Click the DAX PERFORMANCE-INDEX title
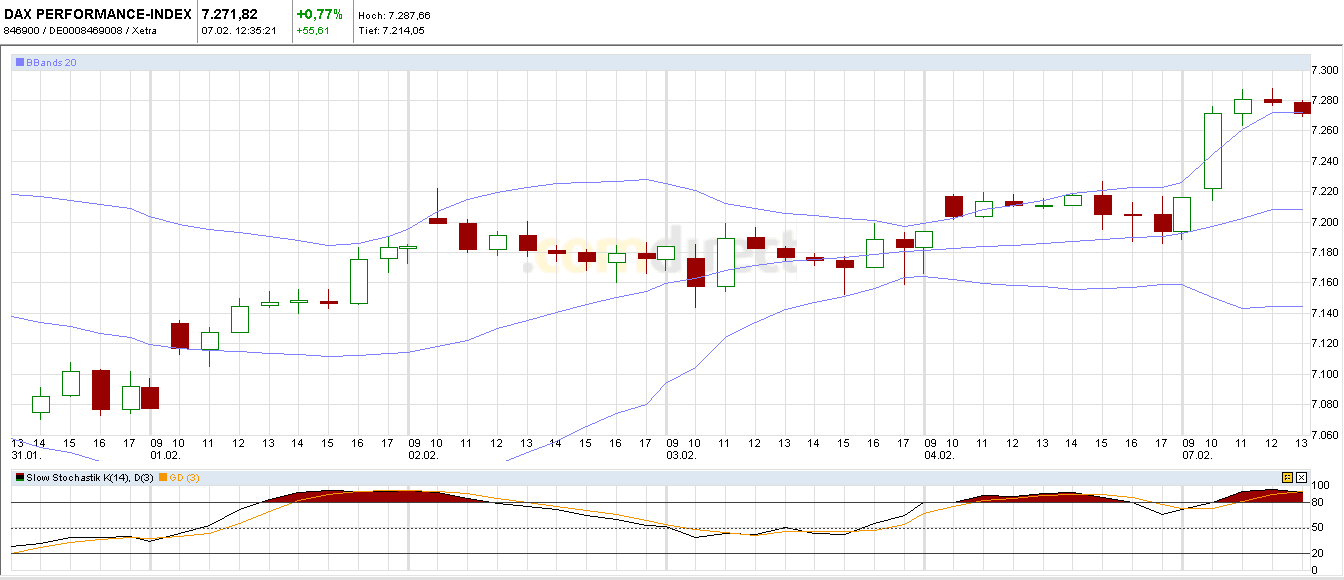 [x=98, y=14]
